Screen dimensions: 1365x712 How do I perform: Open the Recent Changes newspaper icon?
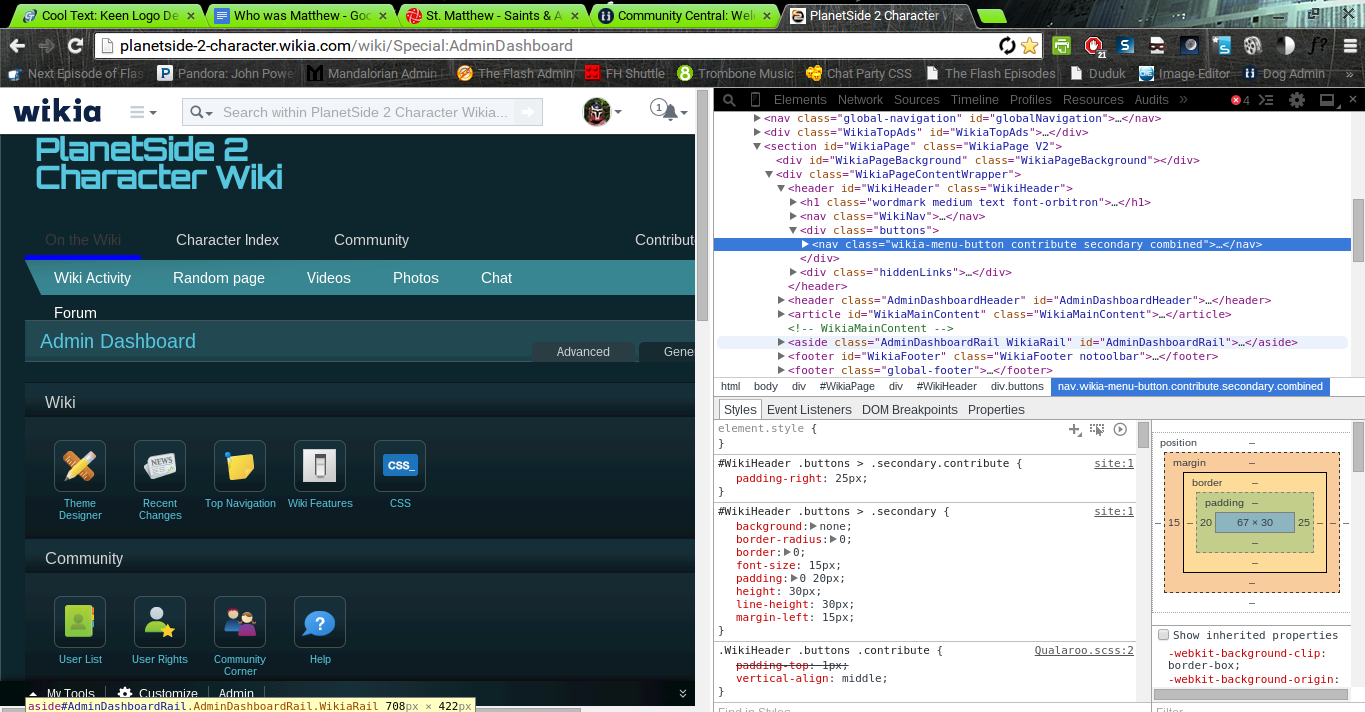160,466
